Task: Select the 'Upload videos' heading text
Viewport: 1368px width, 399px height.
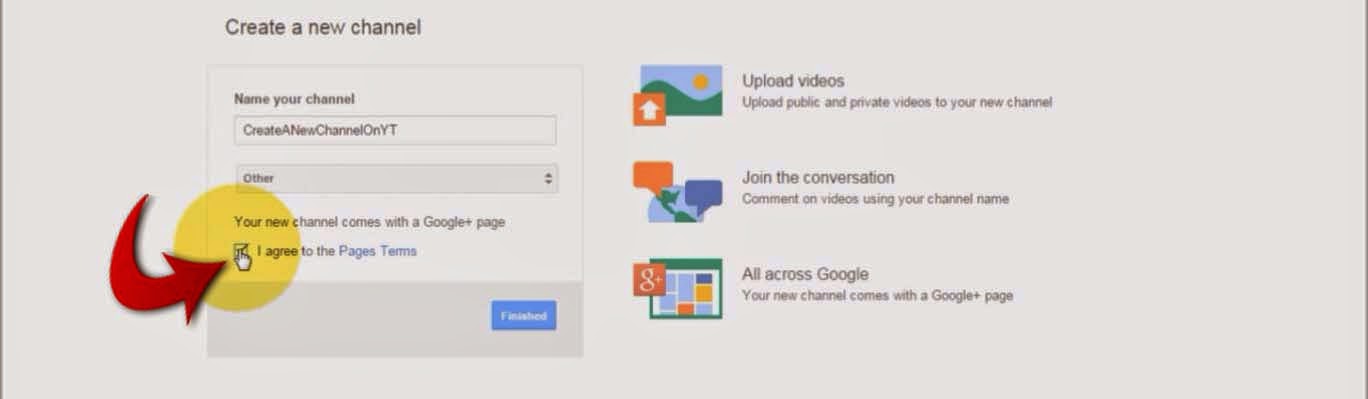Action: tap(793, 81)
